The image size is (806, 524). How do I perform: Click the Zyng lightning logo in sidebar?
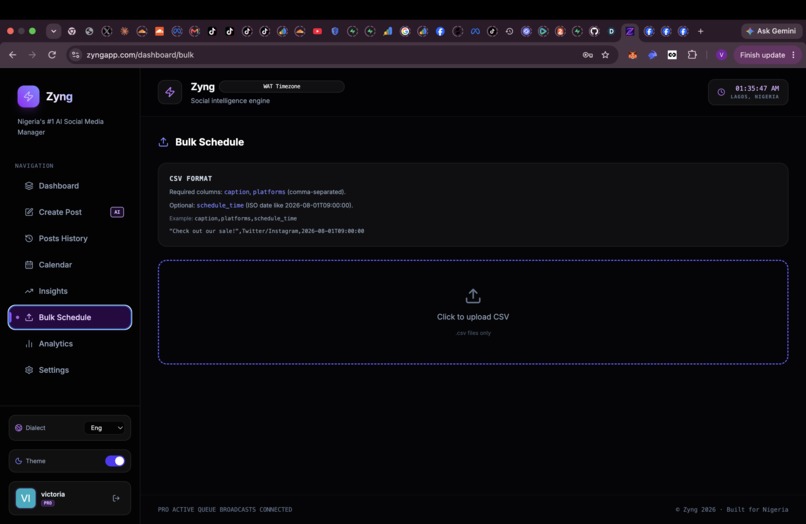click(x=28, y=96)
